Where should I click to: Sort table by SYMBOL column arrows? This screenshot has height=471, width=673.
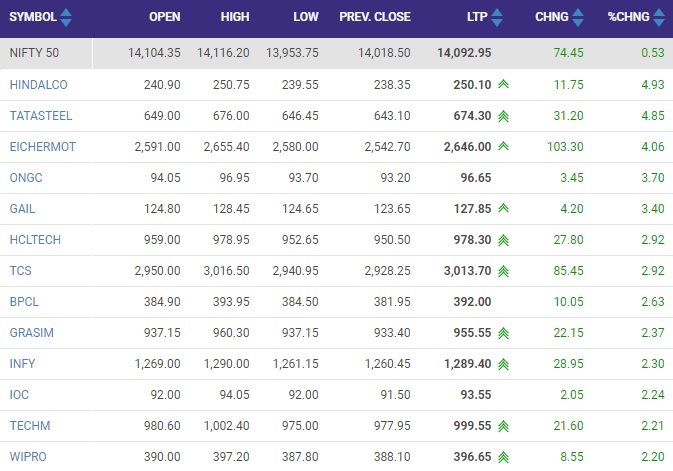pos(66,17)
